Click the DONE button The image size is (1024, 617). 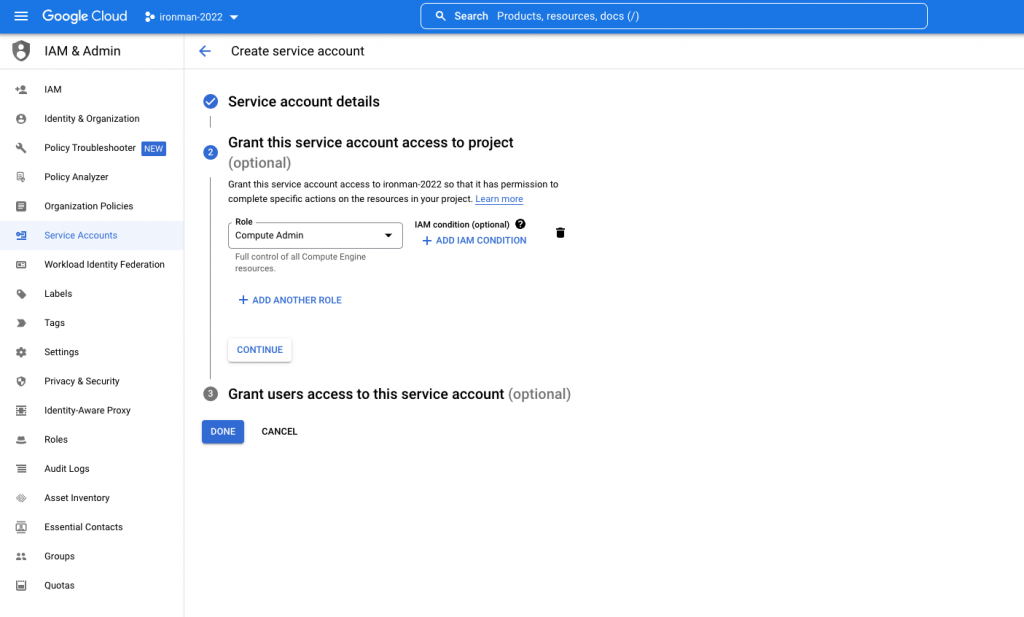[223, 432]
